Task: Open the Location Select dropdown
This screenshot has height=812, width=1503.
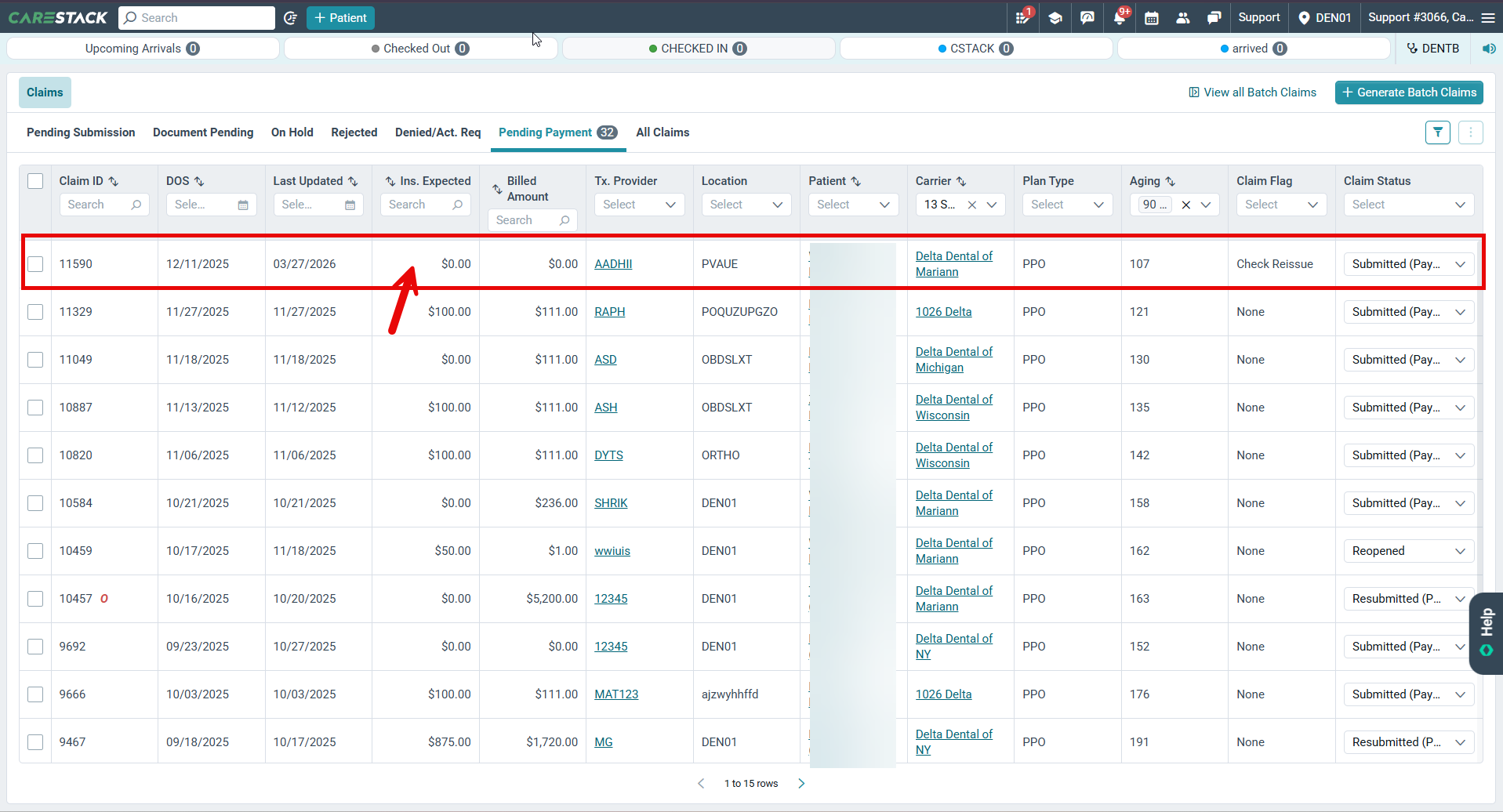Action: pyautogui.click(x=746, y=205)
